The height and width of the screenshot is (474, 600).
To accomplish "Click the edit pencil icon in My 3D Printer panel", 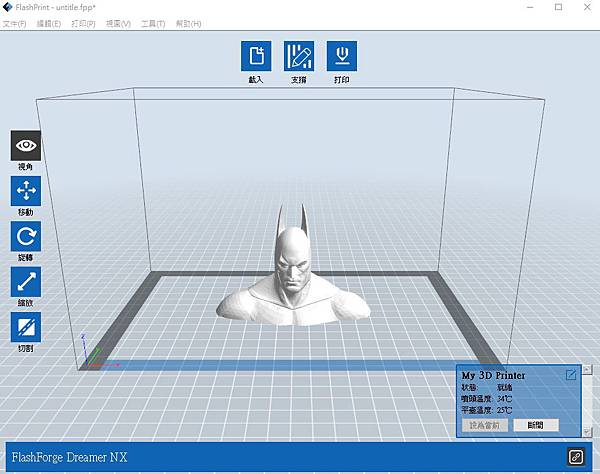I will [x=571, y=375].
